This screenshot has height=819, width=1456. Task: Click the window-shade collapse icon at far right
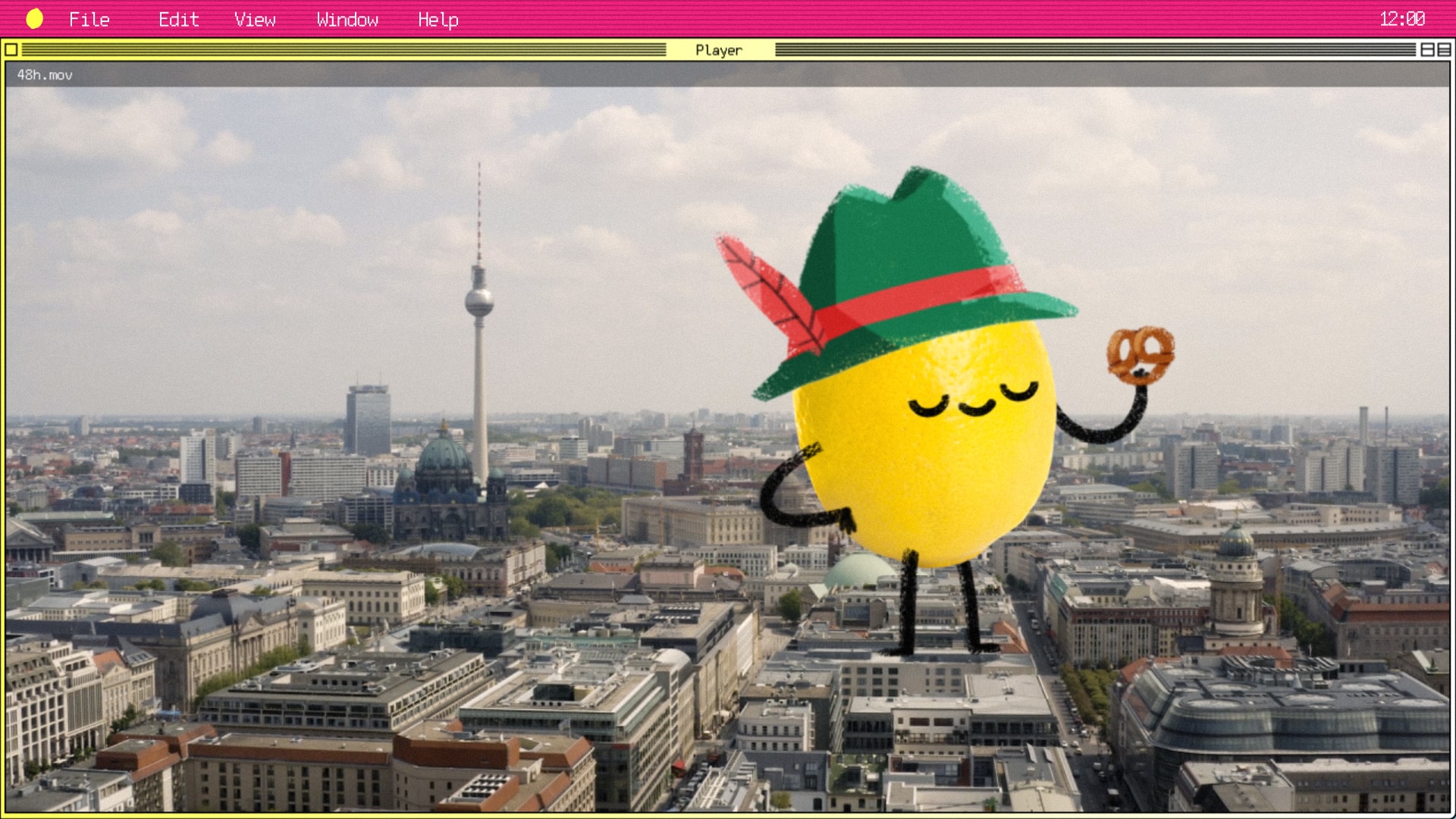point(1444,50)
